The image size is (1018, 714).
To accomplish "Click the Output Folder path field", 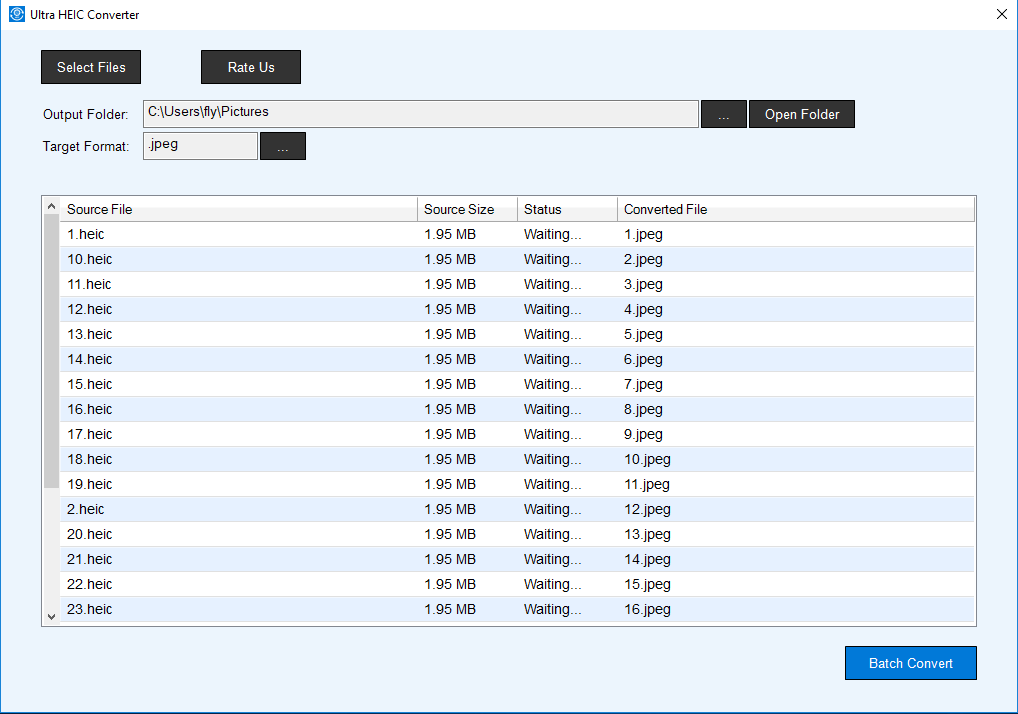I will [421, 114].
